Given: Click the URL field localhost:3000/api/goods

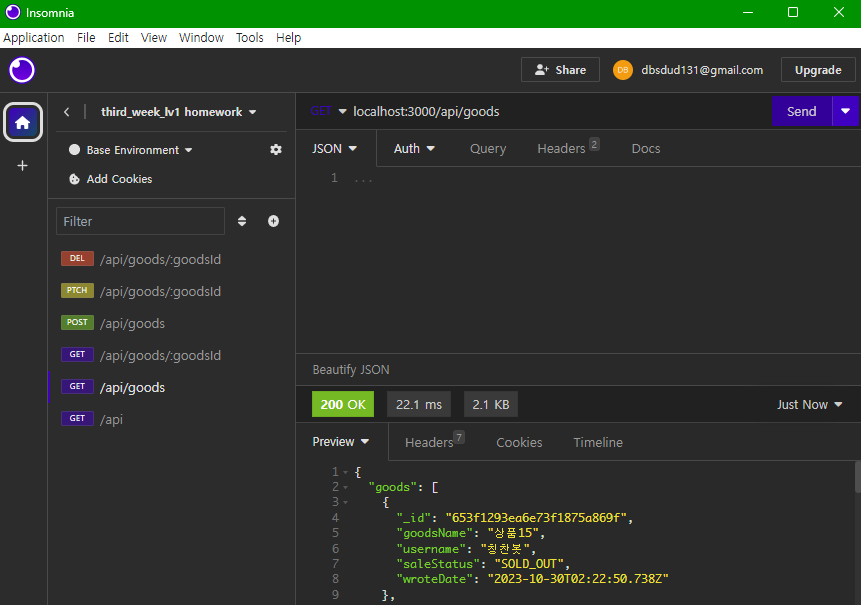Looking at the screenshot, I should [x=426, y=111].
